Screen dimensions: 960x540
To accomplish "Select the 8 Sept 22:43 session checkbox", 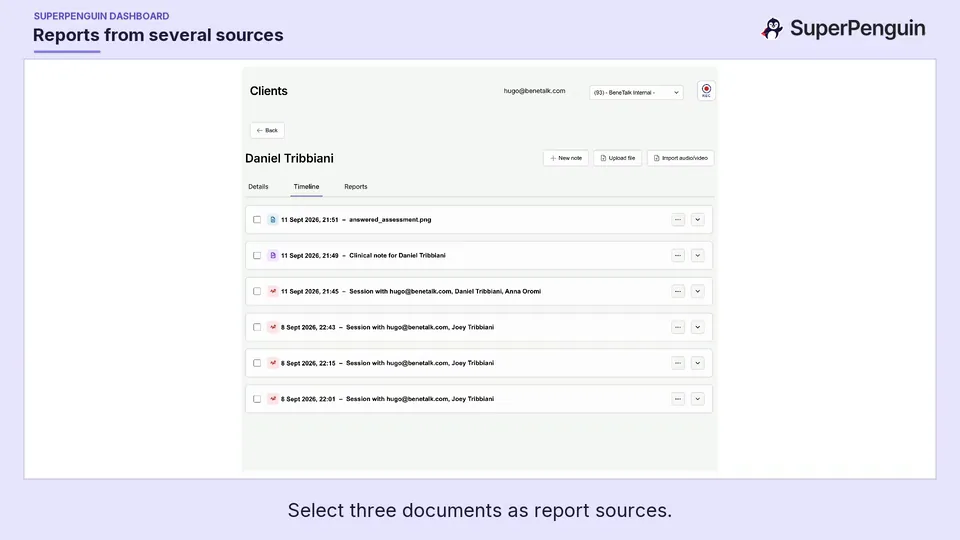I will pyautogui.click(x=257, y=327).
